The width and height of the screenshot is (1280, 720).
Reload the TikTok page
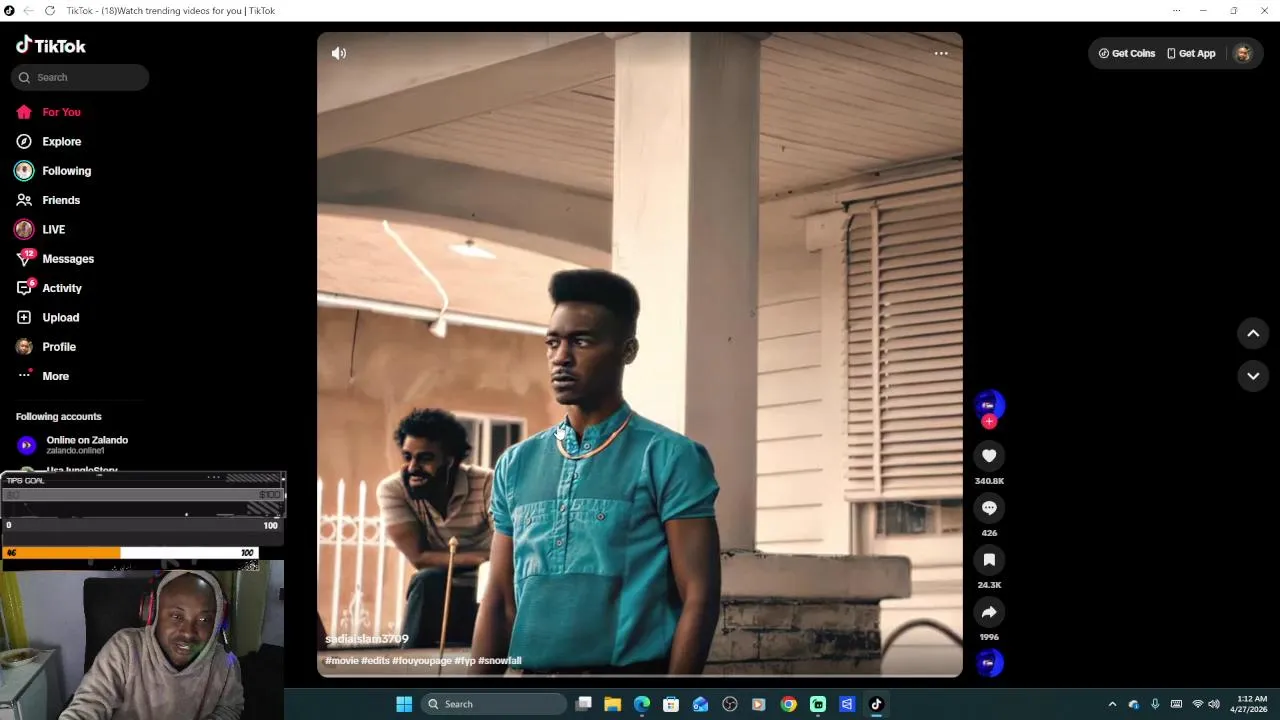(50, 10)
